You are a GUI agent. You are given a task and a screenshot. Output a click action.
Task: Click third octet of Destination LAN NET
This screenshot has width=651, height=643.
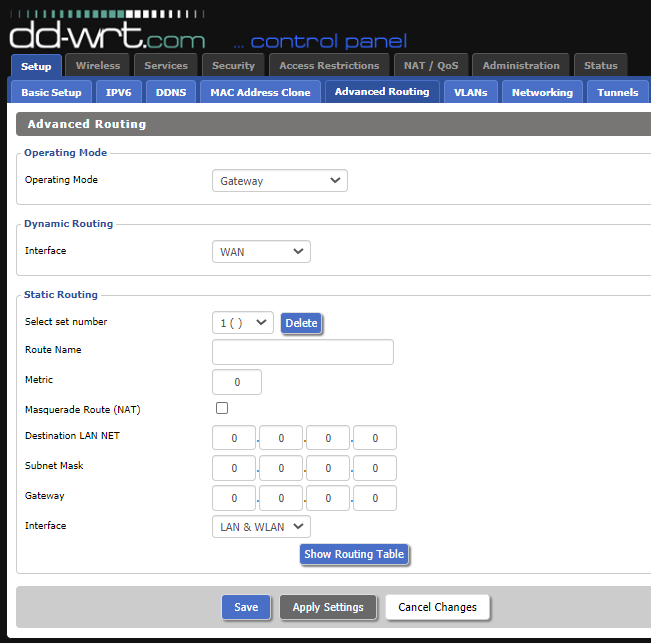(x=328, y=438)
